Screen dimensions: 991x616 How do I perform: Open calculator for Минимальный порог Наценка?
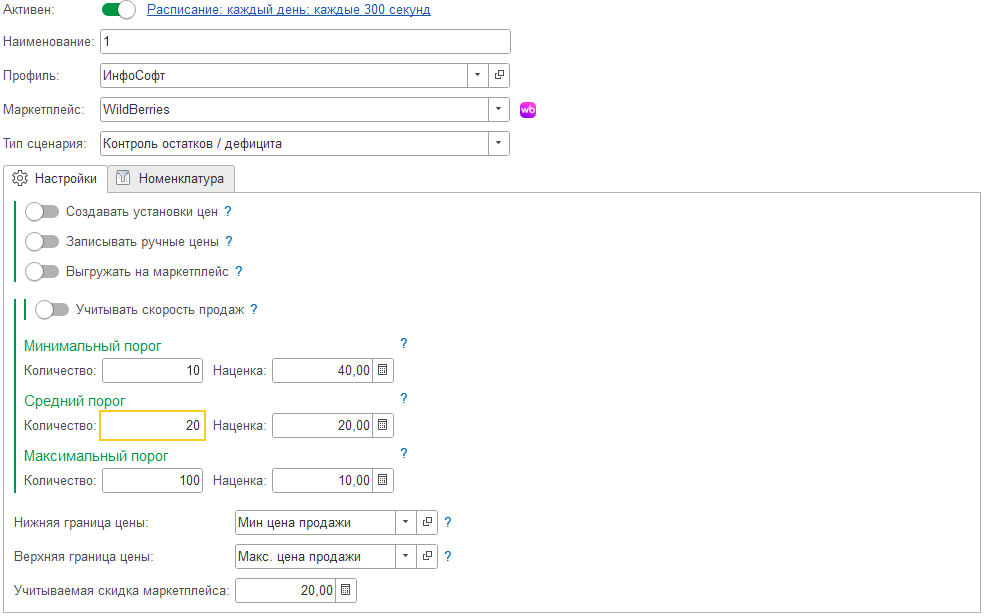click(382, 370)
